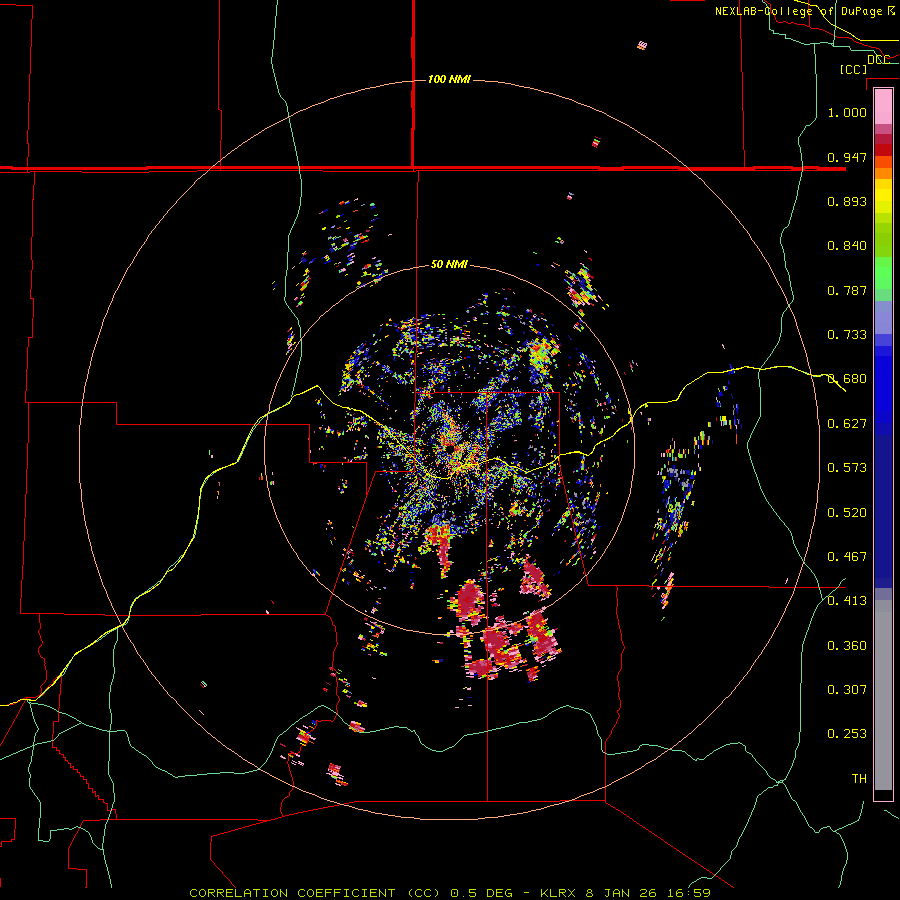Select the 0.360 legend value
Image resolution: width=900 pixels, height=900 pixels.
[x=847, y=646]
